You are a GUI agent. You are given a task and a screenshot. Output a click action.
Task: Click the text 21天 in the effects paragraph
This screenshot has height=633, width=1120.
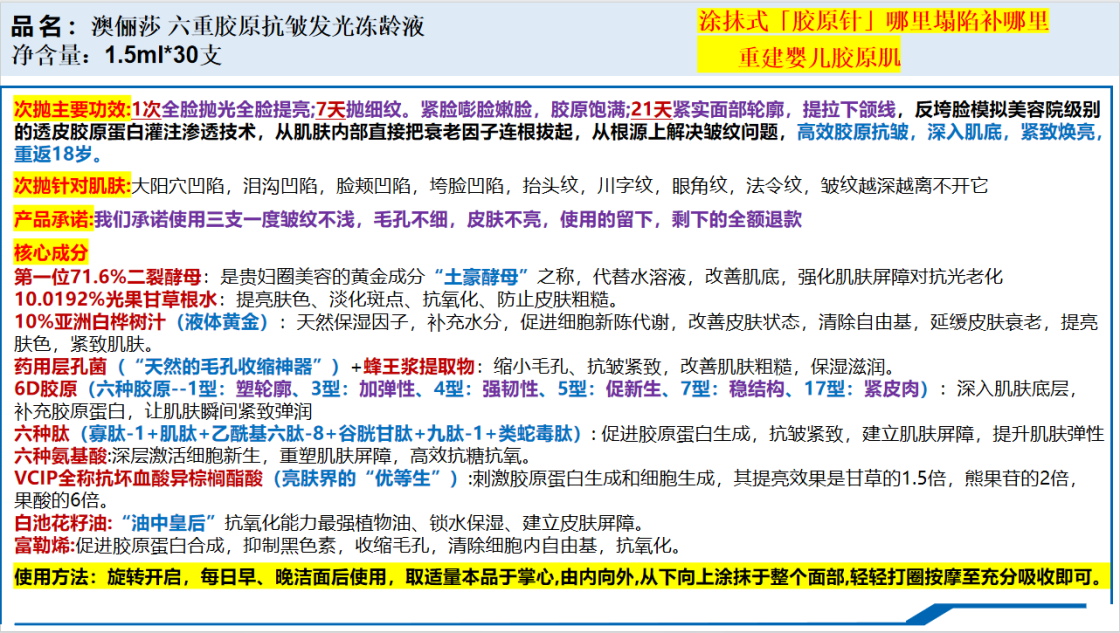click(651, 109)
